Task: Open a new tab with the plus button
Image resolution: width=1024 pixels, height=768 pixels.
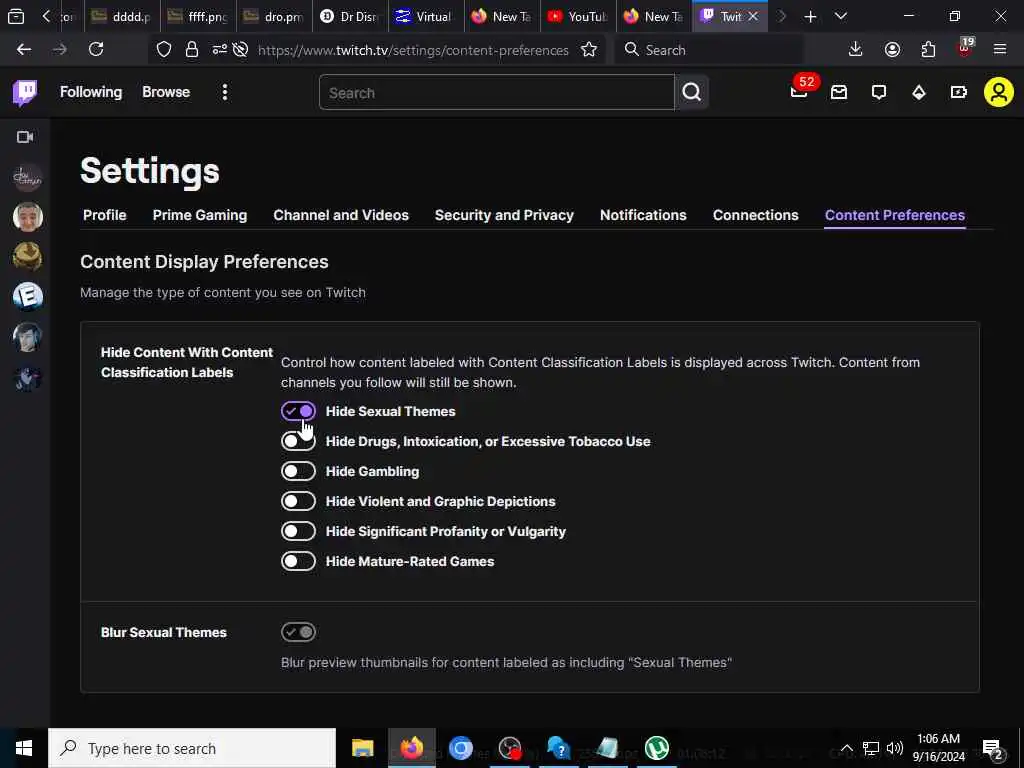Action: point(810,16)
